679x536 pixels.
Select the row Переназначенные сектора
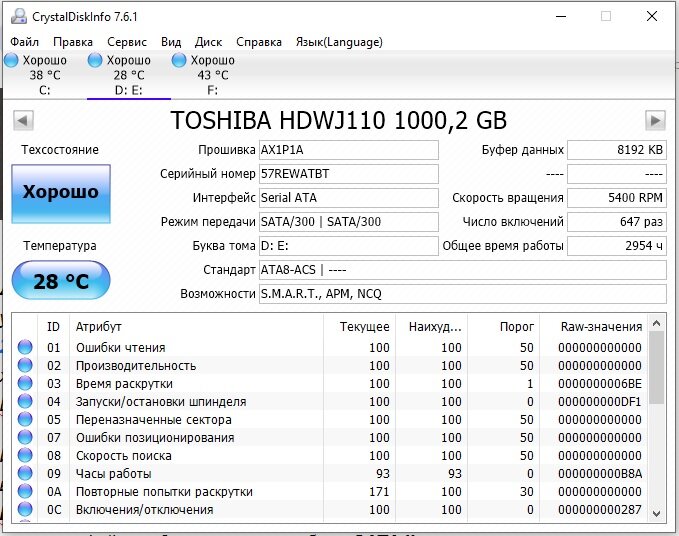[330, 420]
